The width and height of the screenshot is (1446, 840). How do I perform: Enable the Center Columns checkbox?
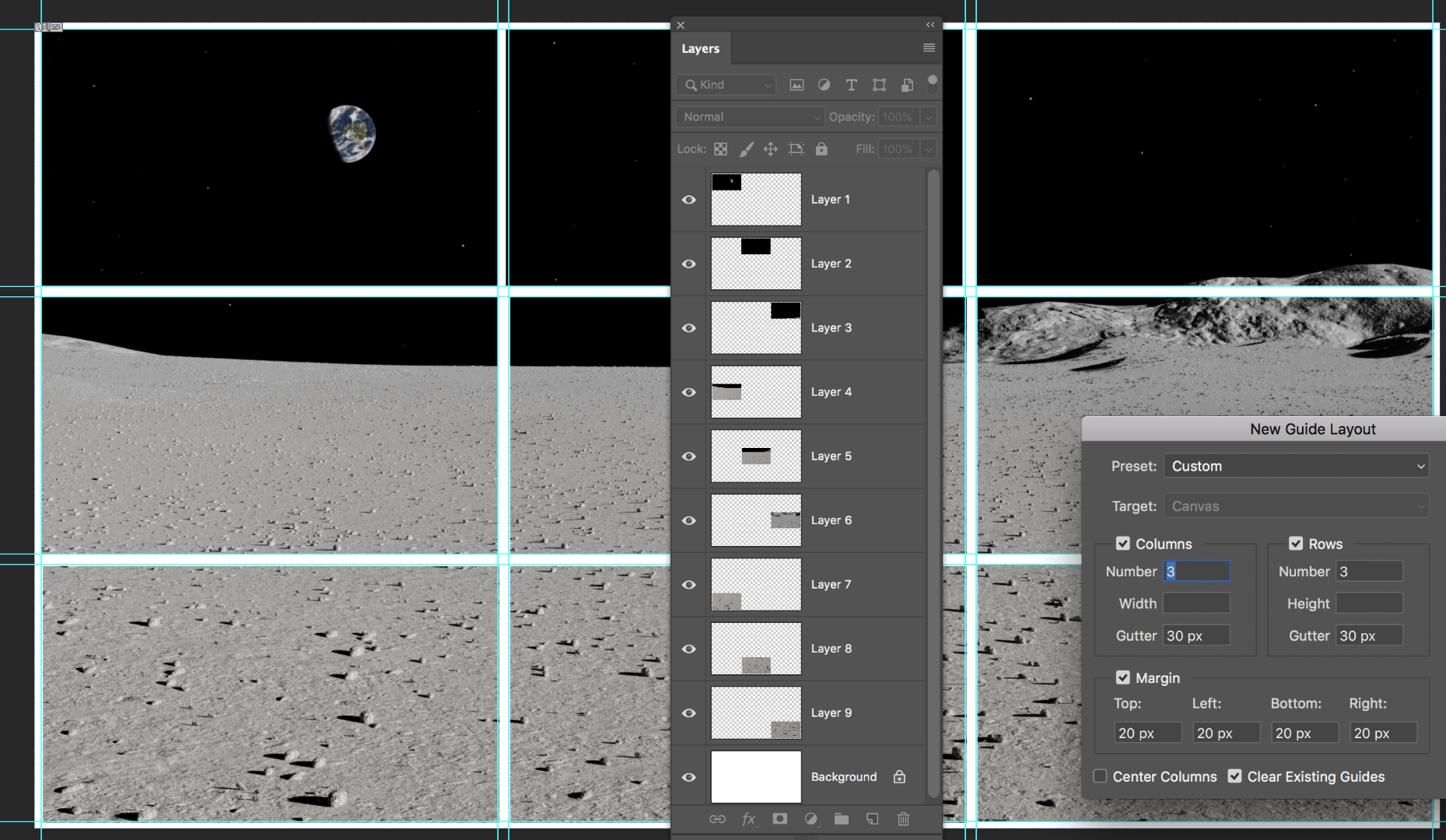pyautogui.click(x=1100, y=775)
